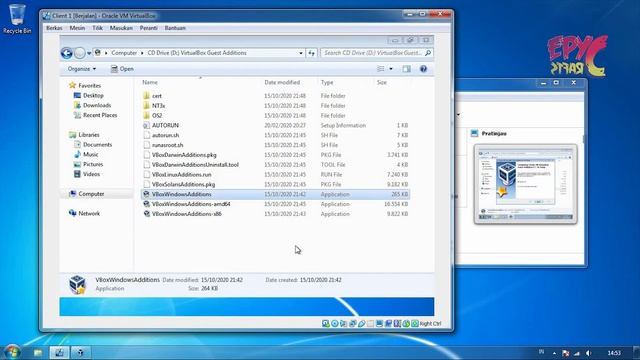Image resolution: width=640 pixels, height=360 pixels.
Task: Open the recent locations dropdown arrow
Action: tap(89, 53)
